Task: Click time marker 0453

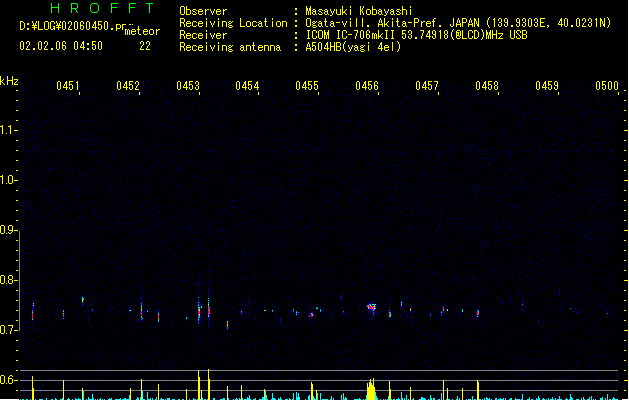Action: click(188, 86)
